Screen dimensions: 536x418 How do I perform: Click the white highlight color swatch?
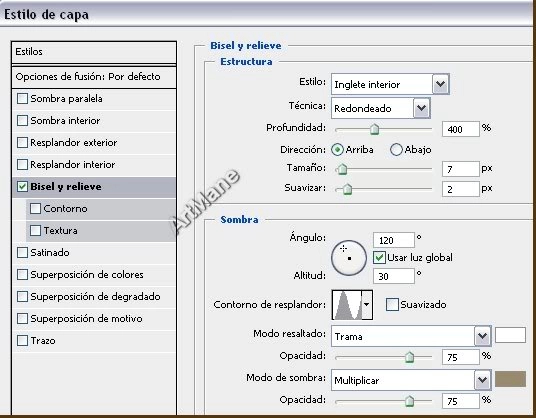510,335
